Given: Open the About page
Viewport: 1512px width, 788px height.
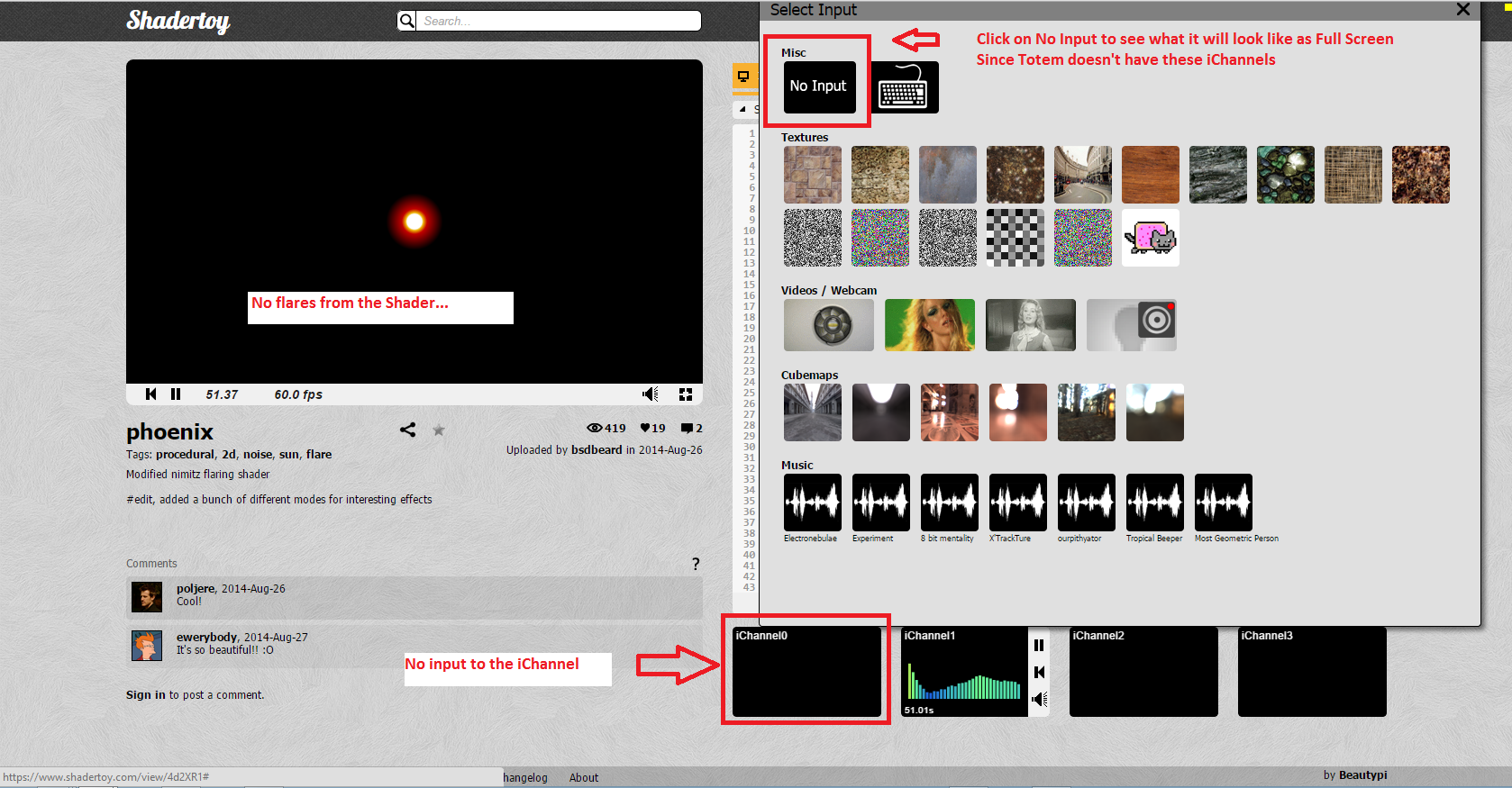Looking at the screenshot, I should tap(583, 778).
